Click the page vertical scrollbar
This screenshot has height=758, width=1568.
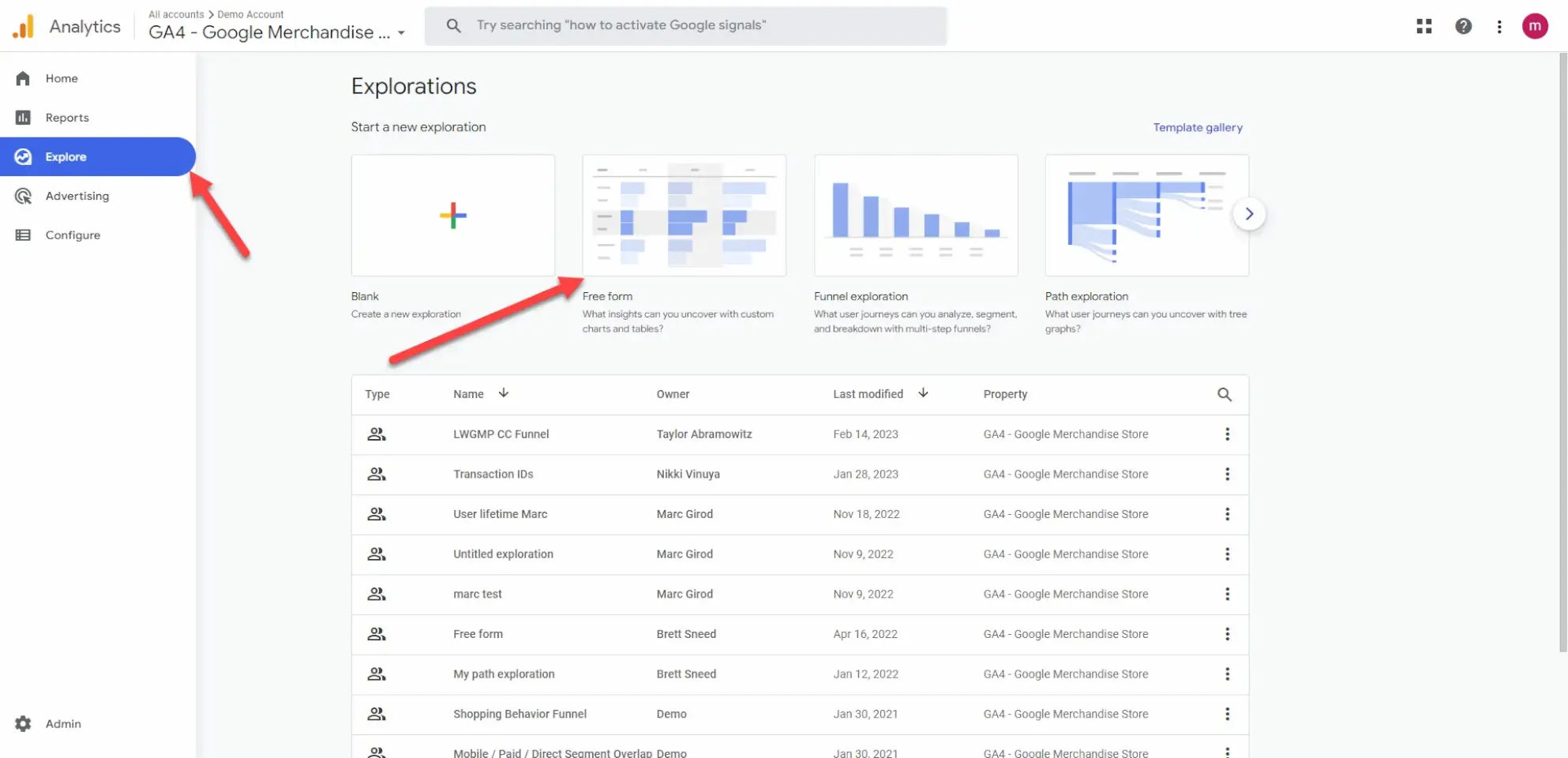click(1562, 351)
